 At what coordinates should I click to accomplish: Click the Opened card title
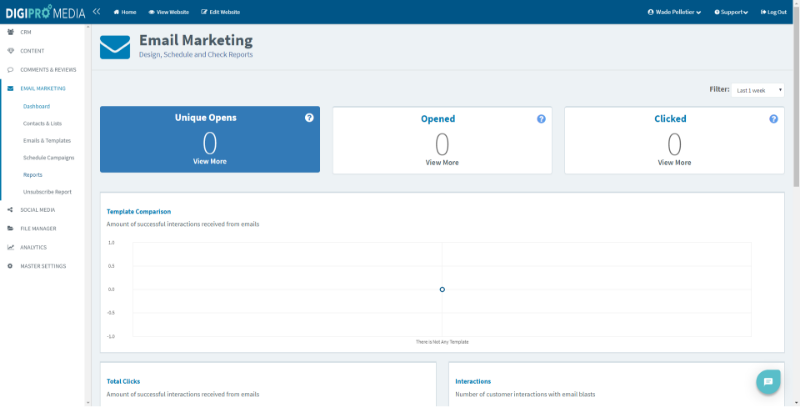coord(438,119)
